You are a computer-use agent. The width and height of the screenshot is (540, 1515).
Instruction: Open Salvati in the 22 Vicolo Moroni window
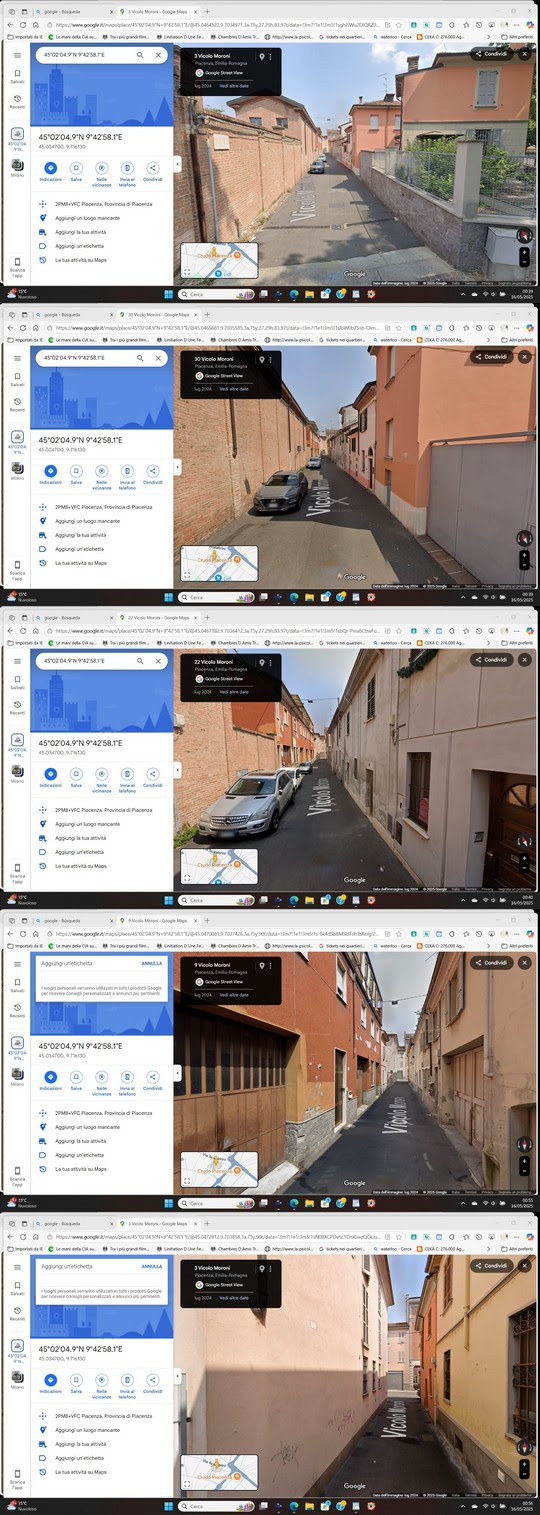pyautogui.click(x=17, y=680)
